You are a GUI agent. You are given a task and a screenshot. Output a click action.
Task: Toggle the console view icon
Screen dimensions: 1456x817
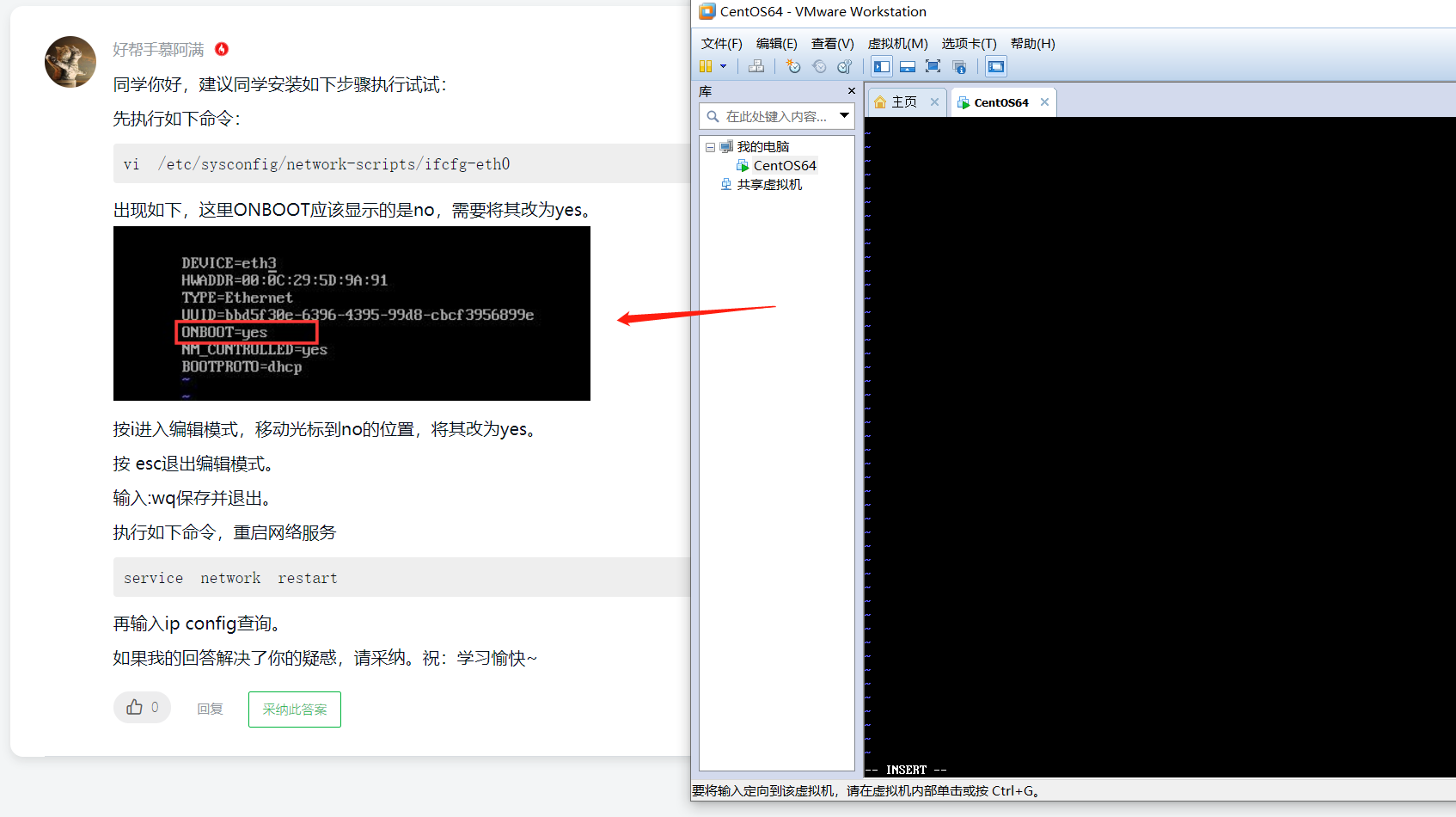[996, 66]
